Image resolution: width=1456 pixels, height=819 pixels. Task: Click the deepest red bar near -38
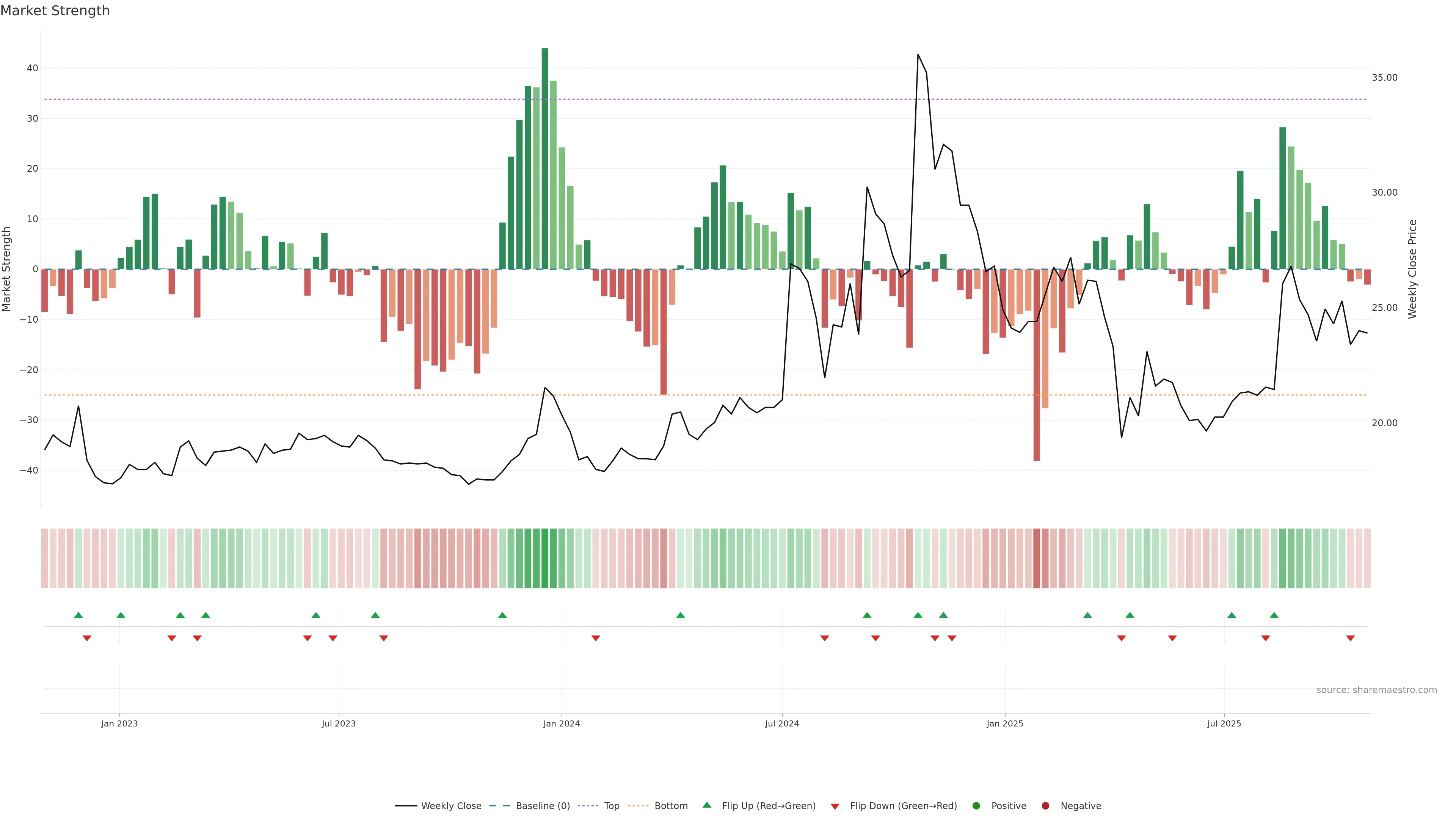point(1037,364)
